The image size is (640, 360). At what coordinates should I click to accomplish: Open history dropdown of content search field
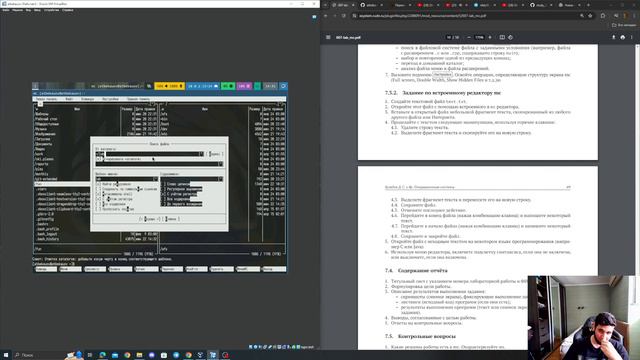point(220,179)
